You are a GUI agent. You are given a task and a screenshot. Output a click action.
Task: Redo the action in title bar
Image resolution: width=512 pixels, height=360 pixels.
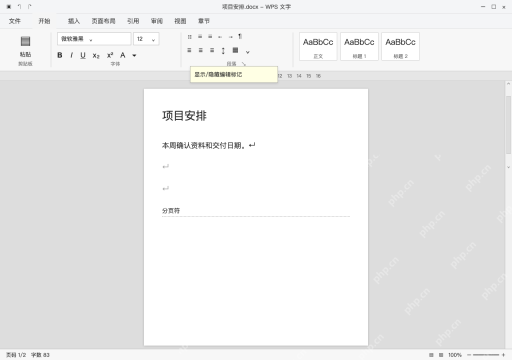tap(30, 7)
